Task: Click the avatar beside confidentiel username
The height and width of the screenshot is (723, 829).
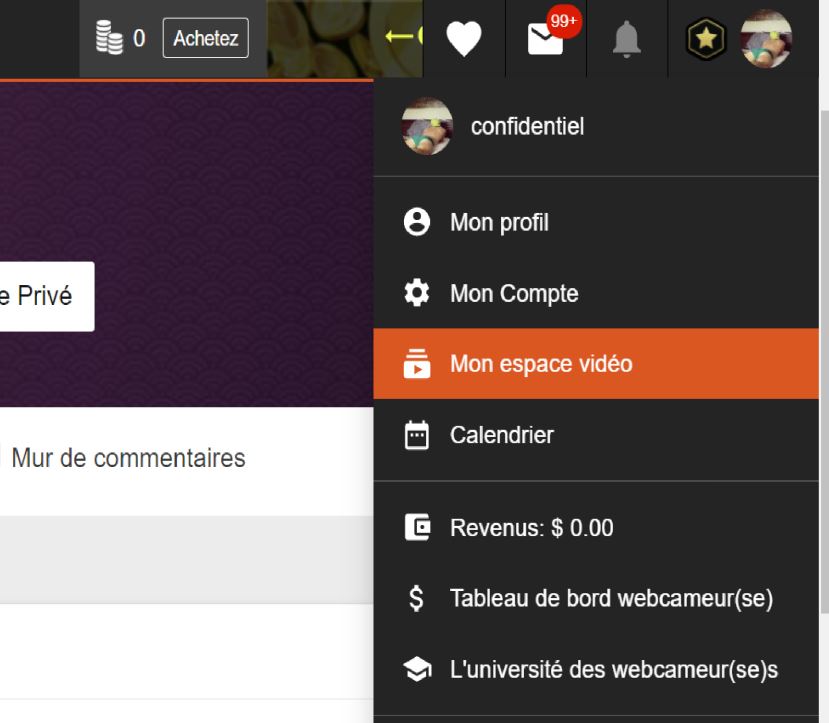Action: click(x=427, y=127)
